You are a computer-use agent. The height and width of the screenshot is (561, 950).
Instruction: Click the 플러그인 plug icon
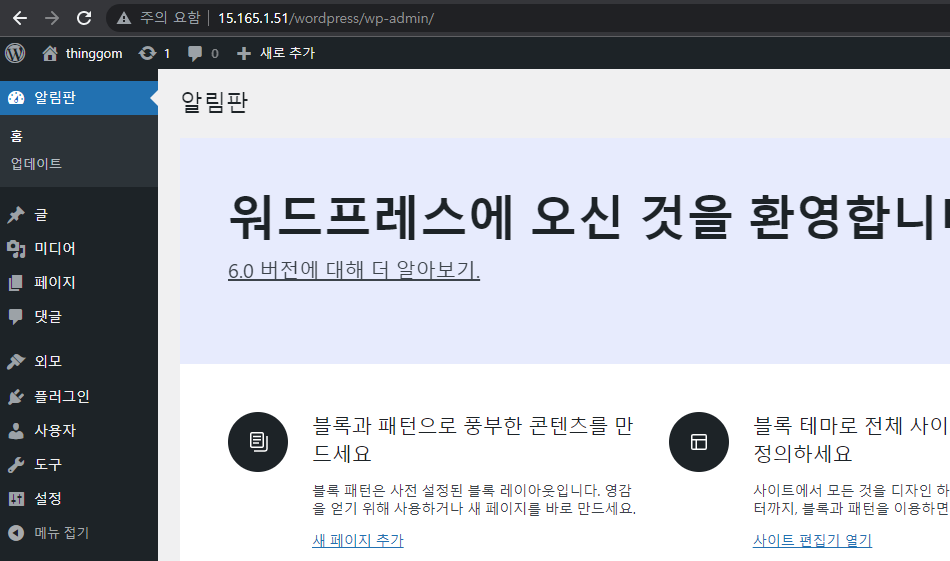(16, 396)
